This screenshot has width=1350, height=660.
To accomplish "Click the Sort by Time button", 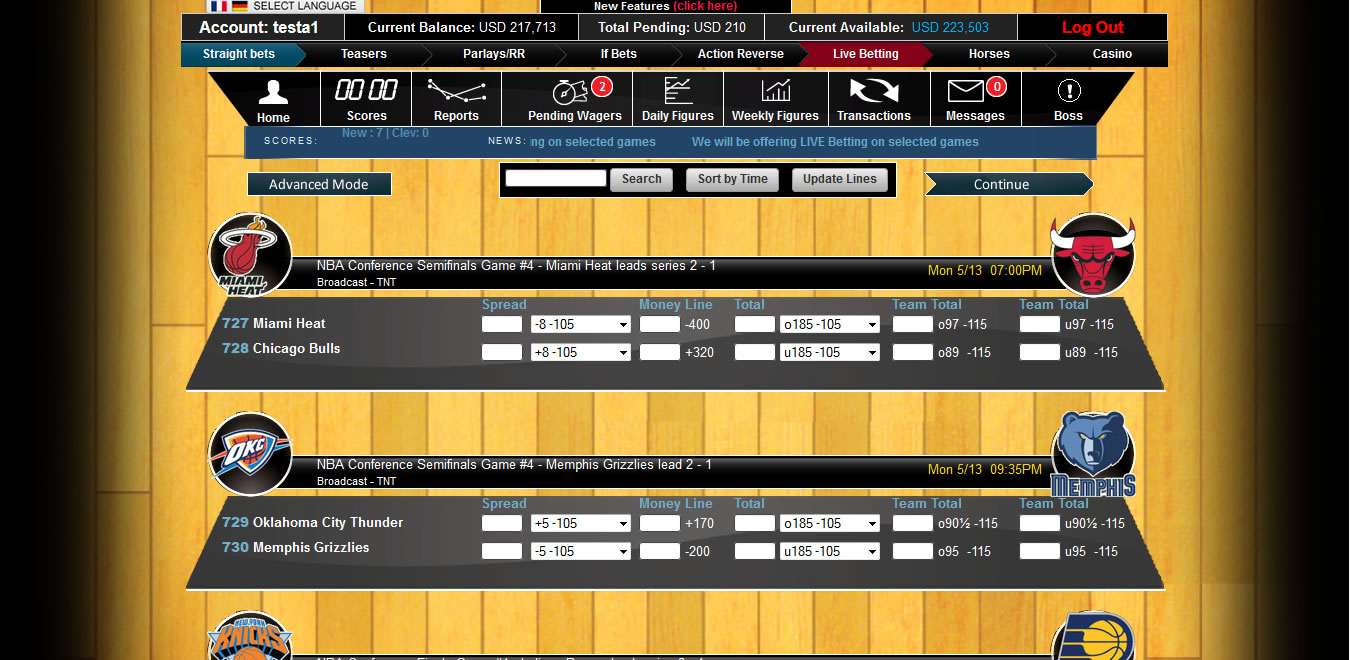I will tap(732, 179).
